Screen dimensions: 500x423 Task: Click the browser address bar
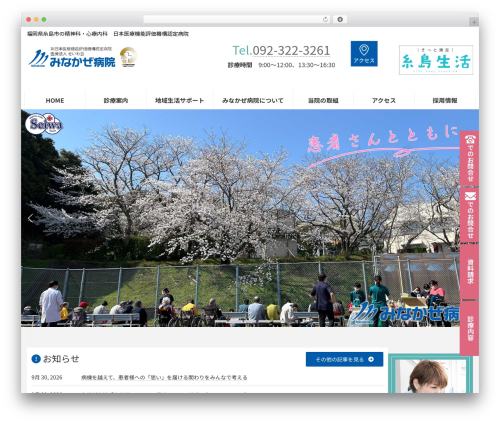(237, 19)
